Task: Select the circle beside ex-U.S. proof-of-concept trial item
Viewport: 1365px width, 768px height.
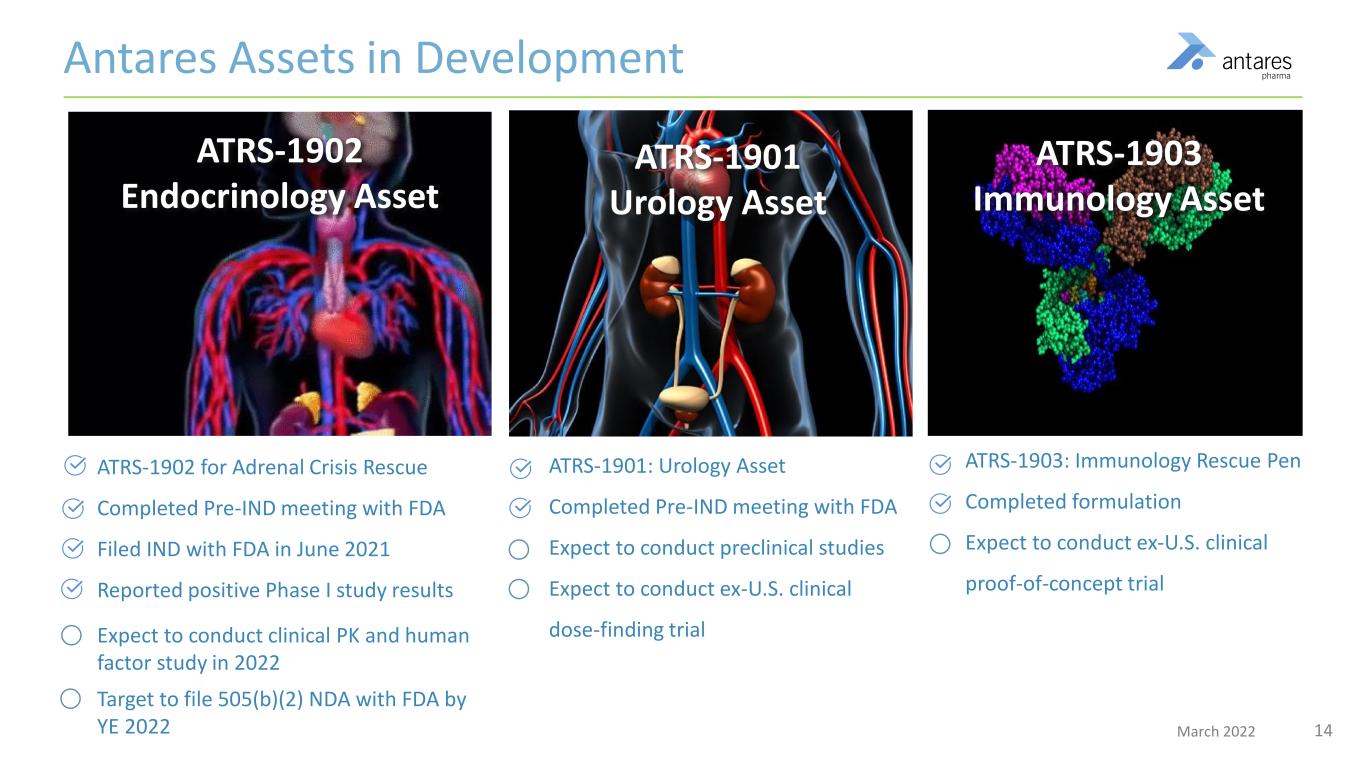Action: click(x=938, y=543)
